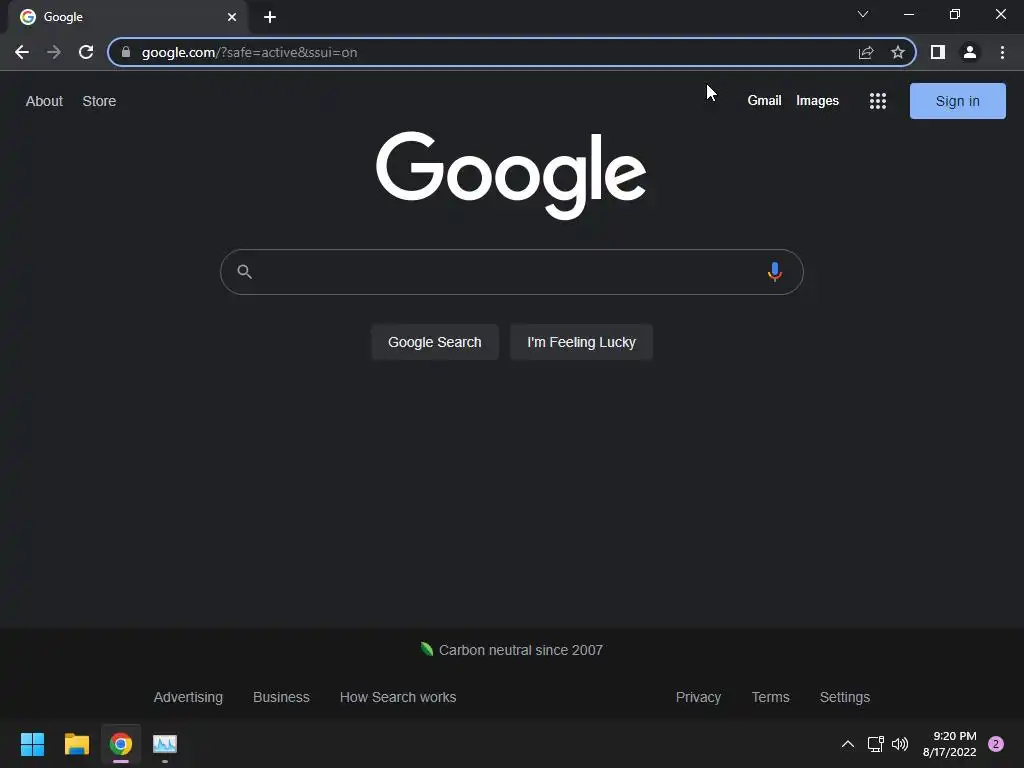Viewport: 1024px width, 768px height.
Task: Open the Chrome profile menu
Action: 970,52
